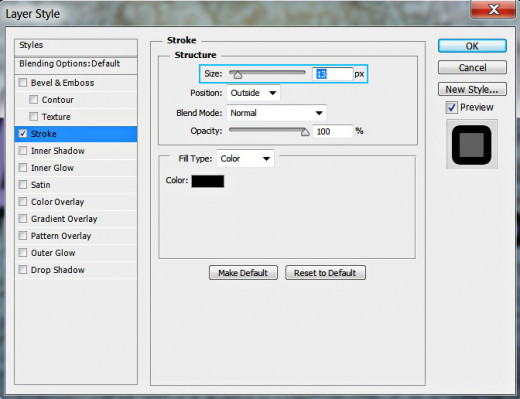Image resolution: width=520 pixels, height=399 pixels.
Task: Open the Position dropdown set to Outside
Action: [253, 93]
